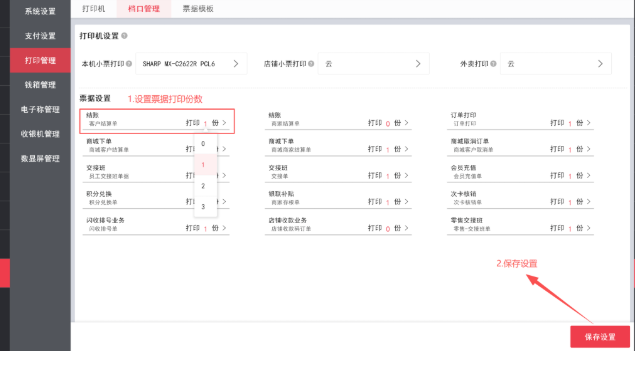
Task: Click help icon next to 店铺小票打印
Action: click(x=311, y=64)
